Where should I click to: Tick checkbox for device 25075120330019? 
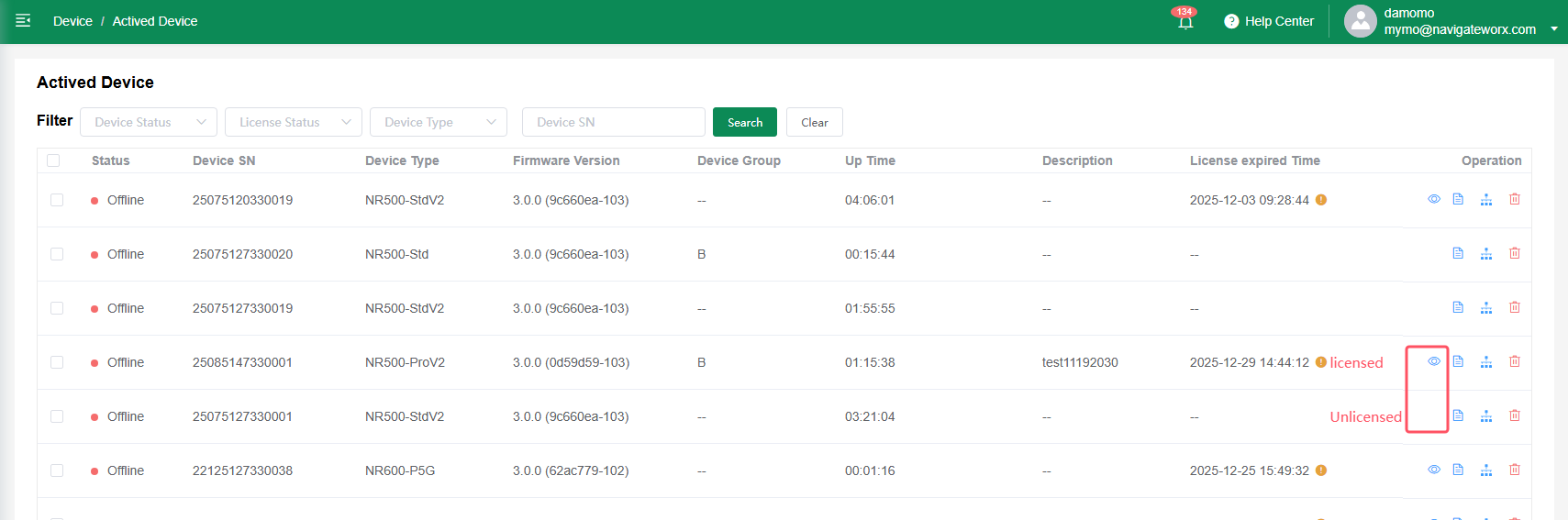[x=57, y=200]
